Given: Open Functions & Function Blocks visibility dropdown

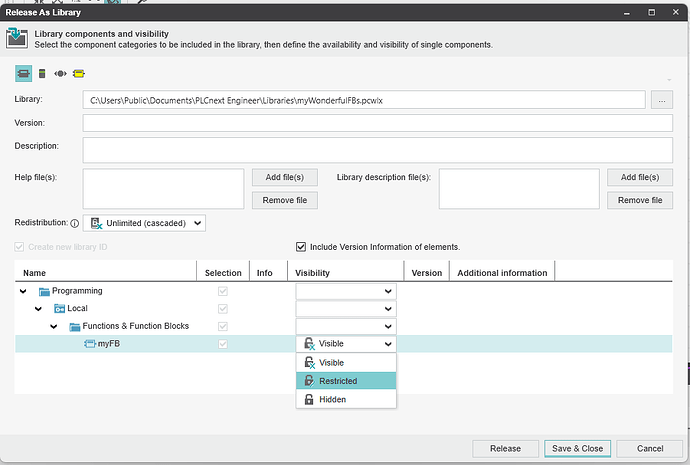Looking at the screenshot, I should coord(346,326).
